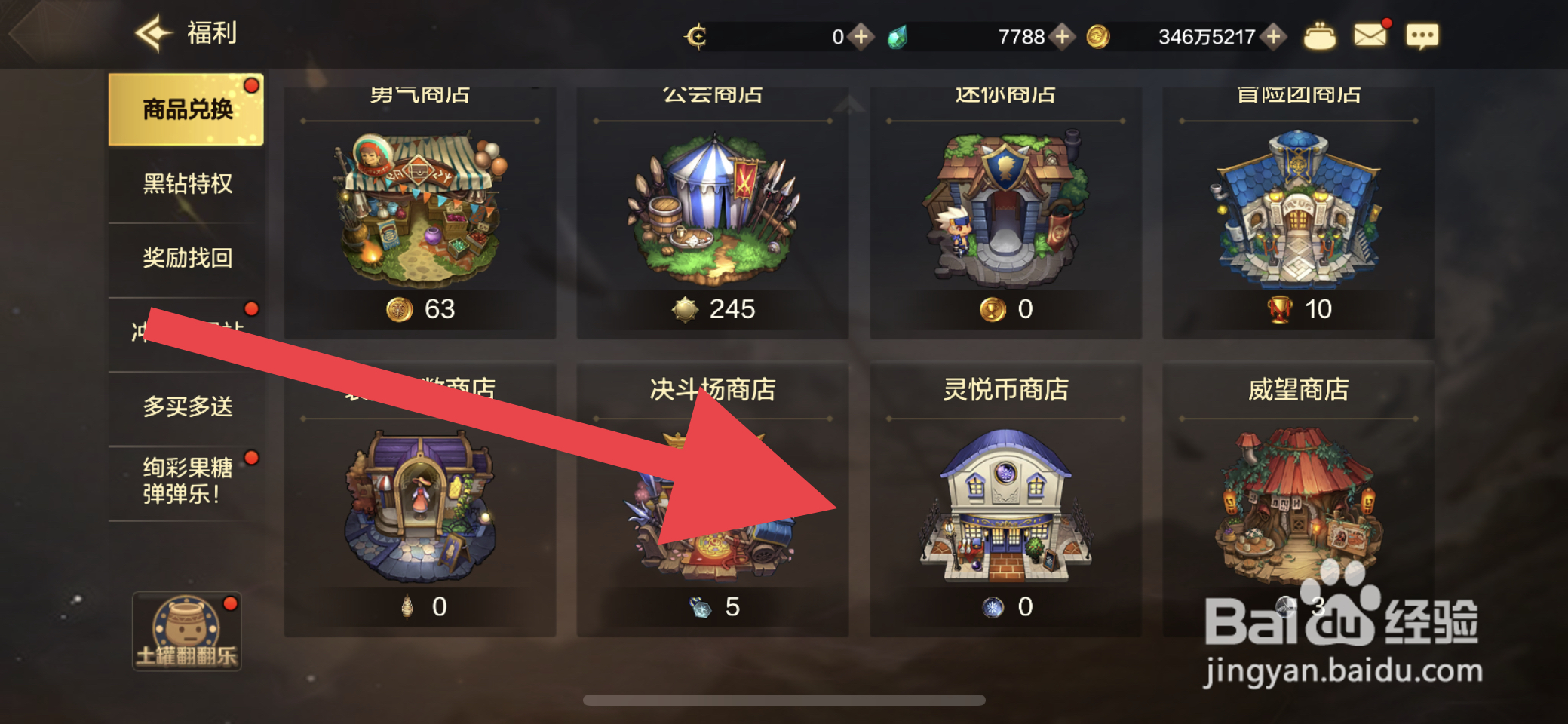Image resolution: width=1568 pixels, height=724 pixels.
Task: Open the shop showing 63 coins
Action: (x=420, y=213)
